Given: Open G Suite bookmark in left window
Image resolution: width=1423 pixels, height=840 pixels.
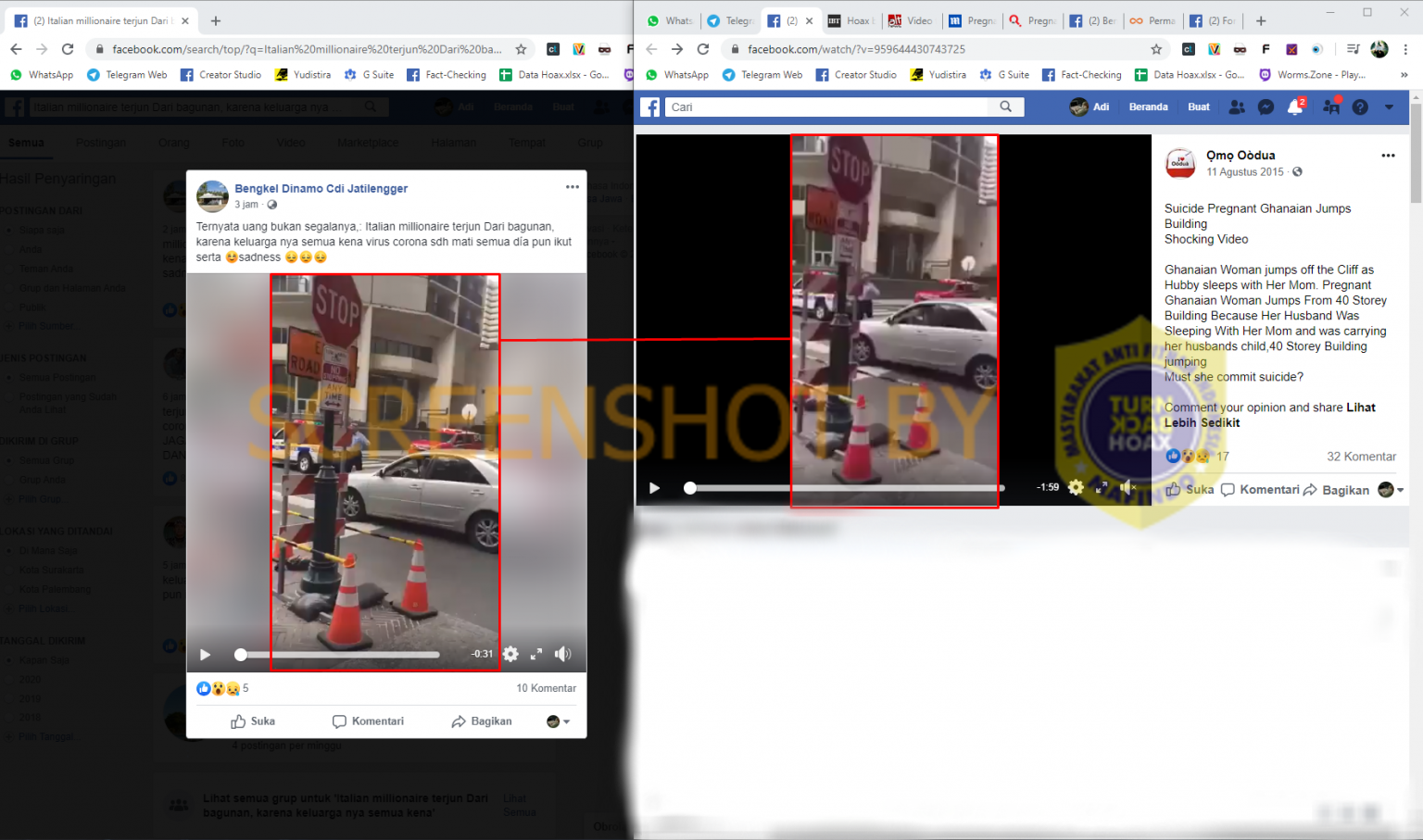Looking at the screenshot, I should click(369, 75).
